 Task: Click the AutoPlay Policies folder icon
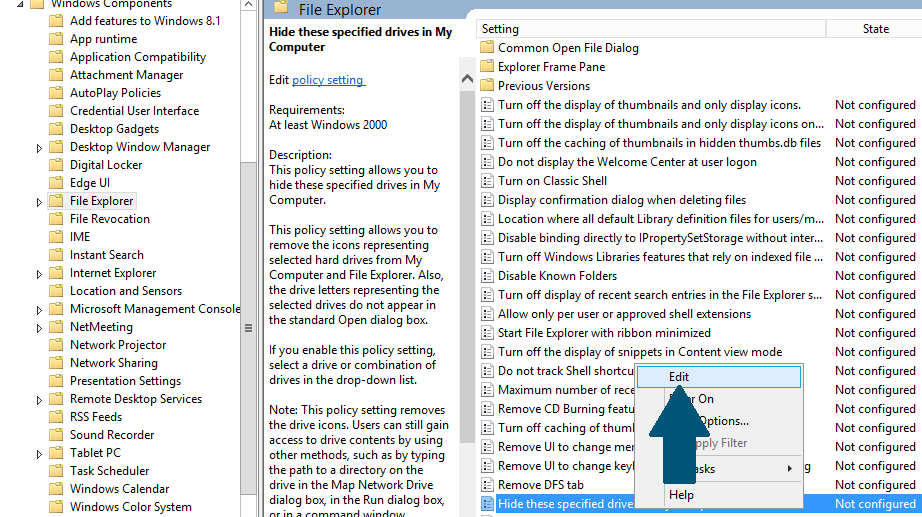tap(56, 93)
